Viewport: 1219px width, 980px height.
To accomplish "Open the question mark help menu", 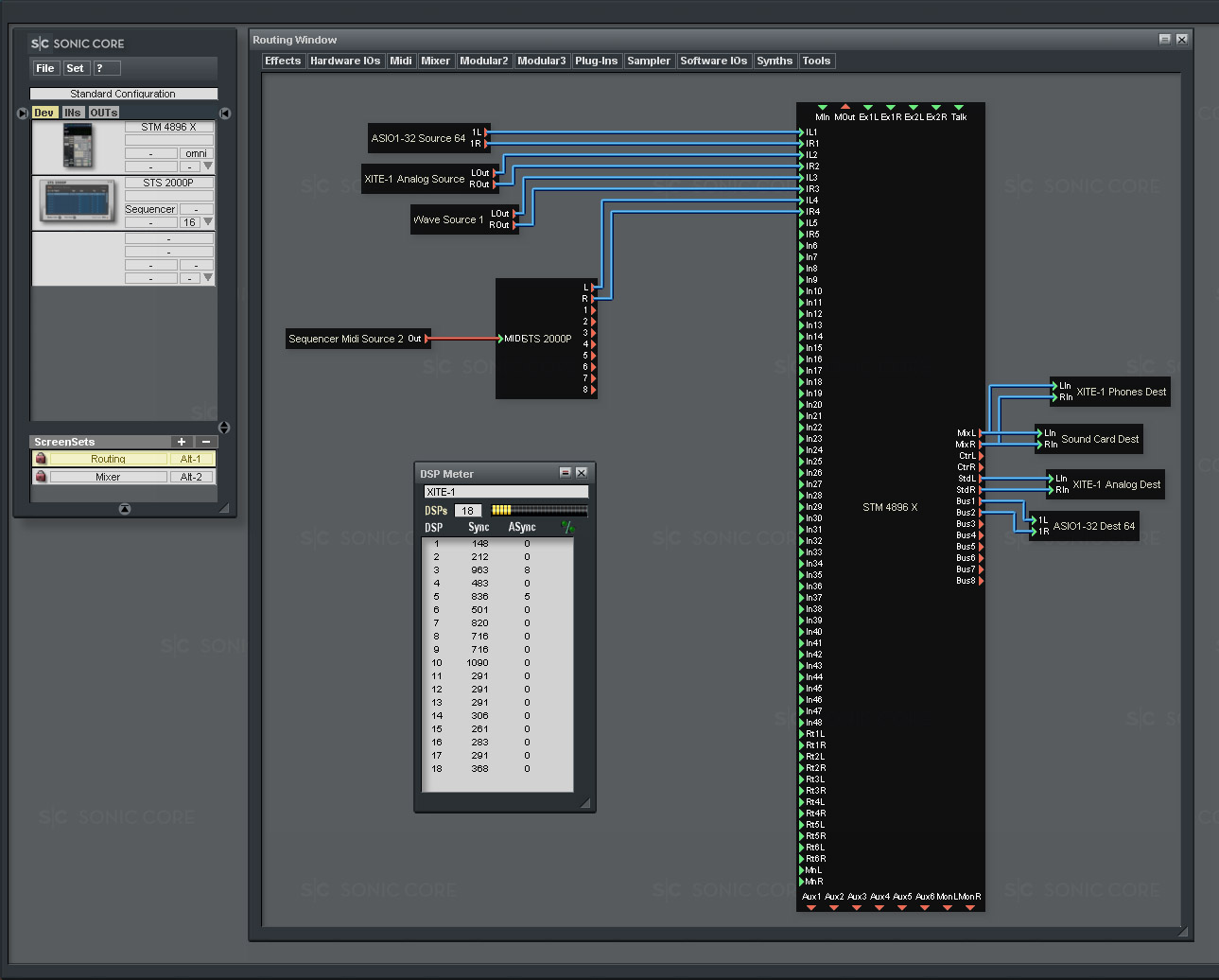I will (107, 68).
